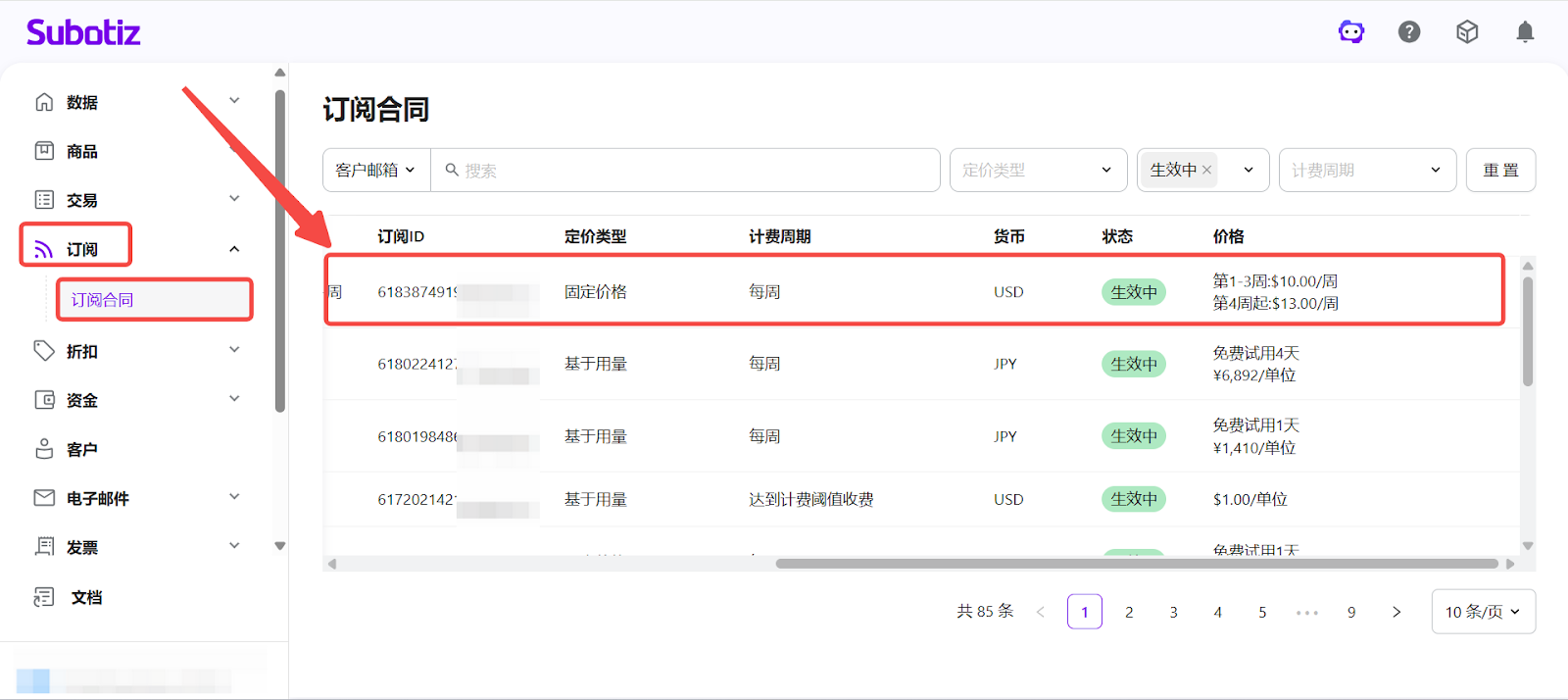Image resolution: width=1568 pixels, height=700 pixels.
Task: Go to page 2 of results
Action: tap(1129, 612)
